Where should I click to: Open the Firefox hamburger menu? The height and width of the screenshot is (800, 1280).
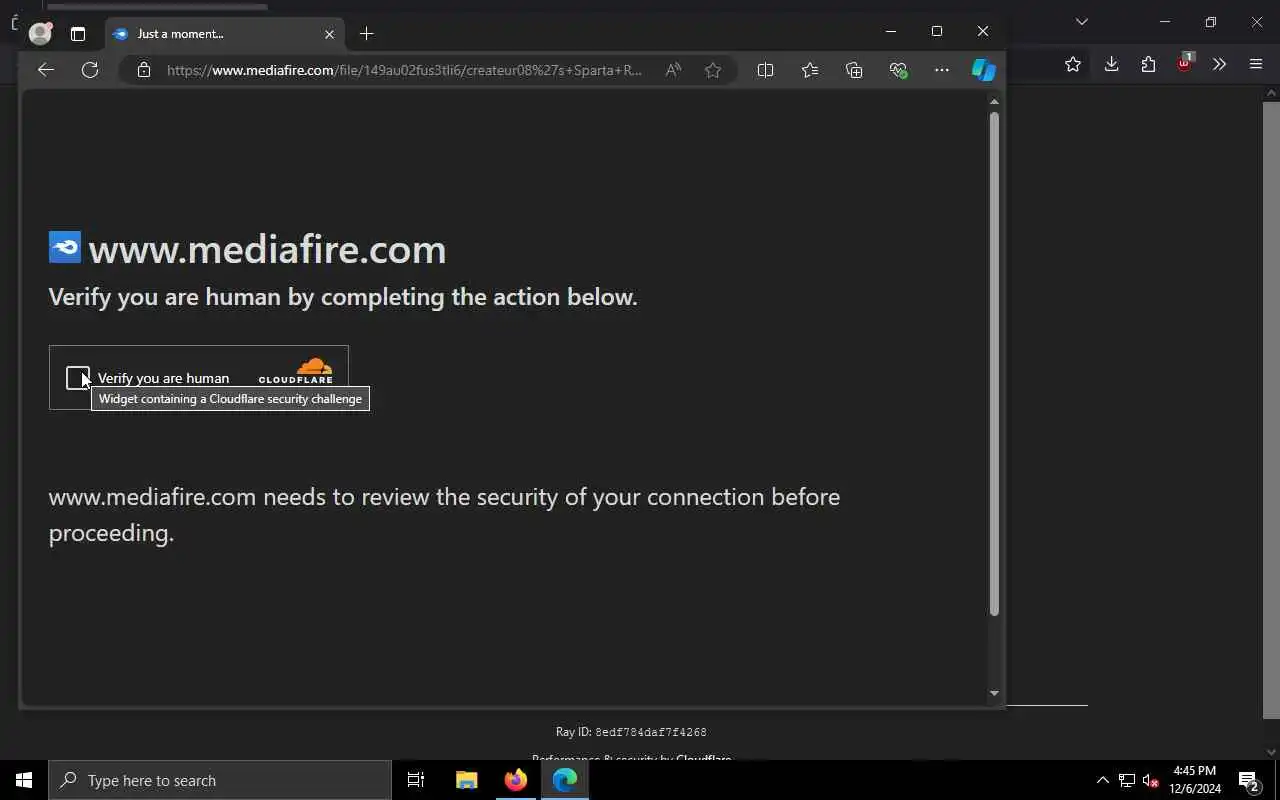click(x=1256, y=64)
